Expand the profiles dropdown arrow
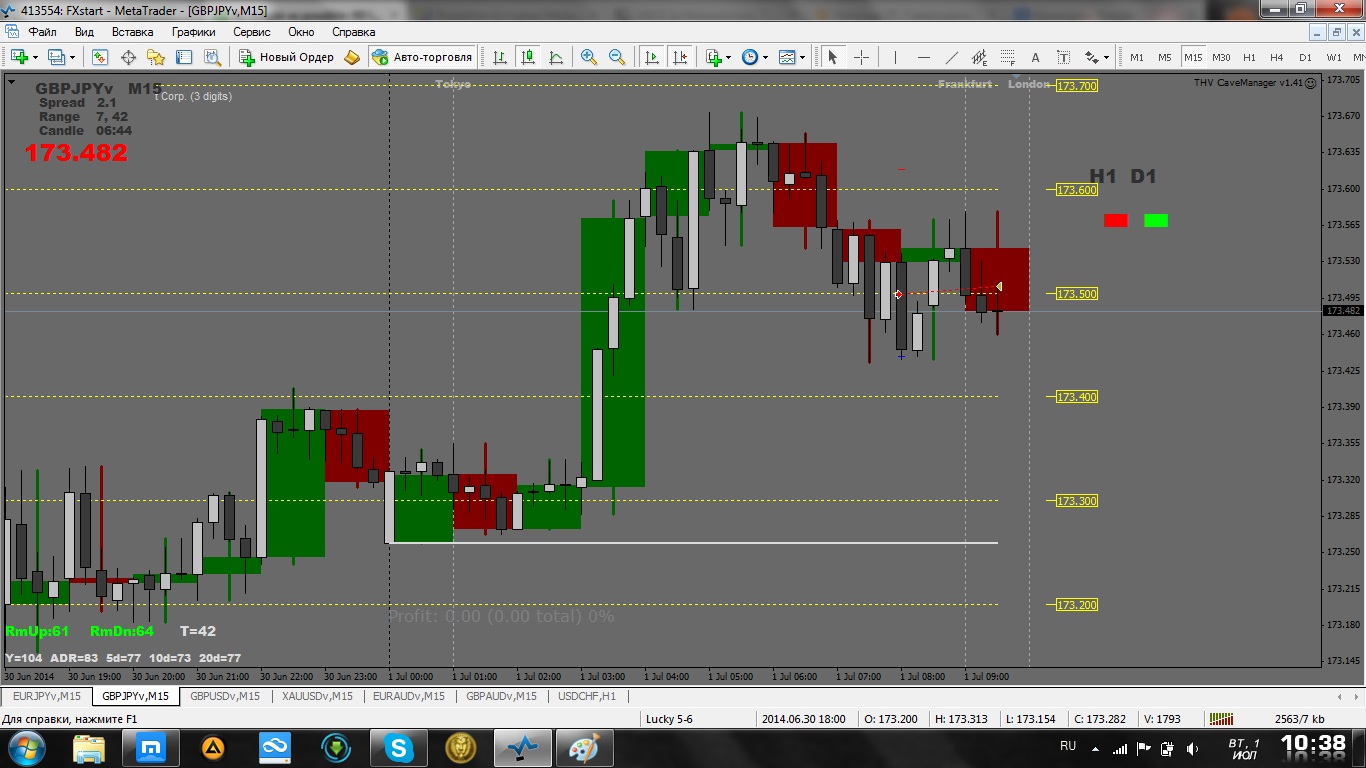The image size is (1366, 768). [x=73, y=58]
